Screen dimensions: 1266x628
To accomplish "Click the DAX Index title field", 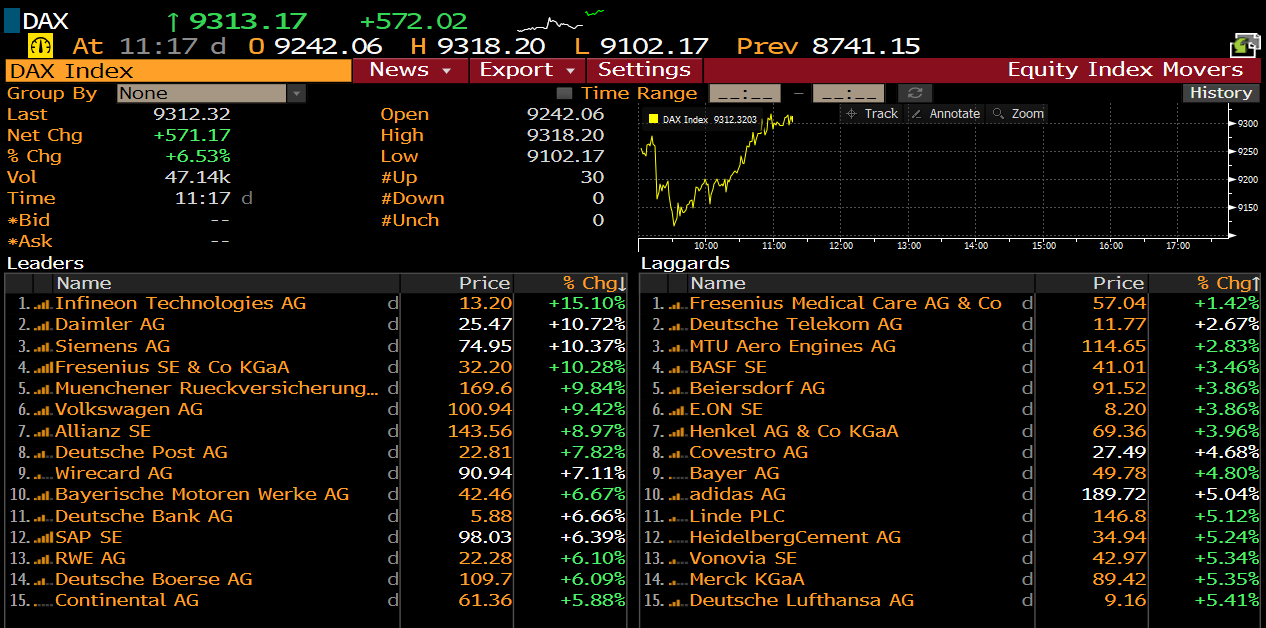I will click(178, 70).
